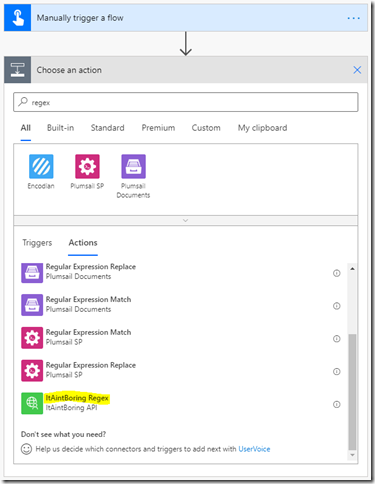
Task: Click the Choose an action step icon
Action: pos(18,70)
